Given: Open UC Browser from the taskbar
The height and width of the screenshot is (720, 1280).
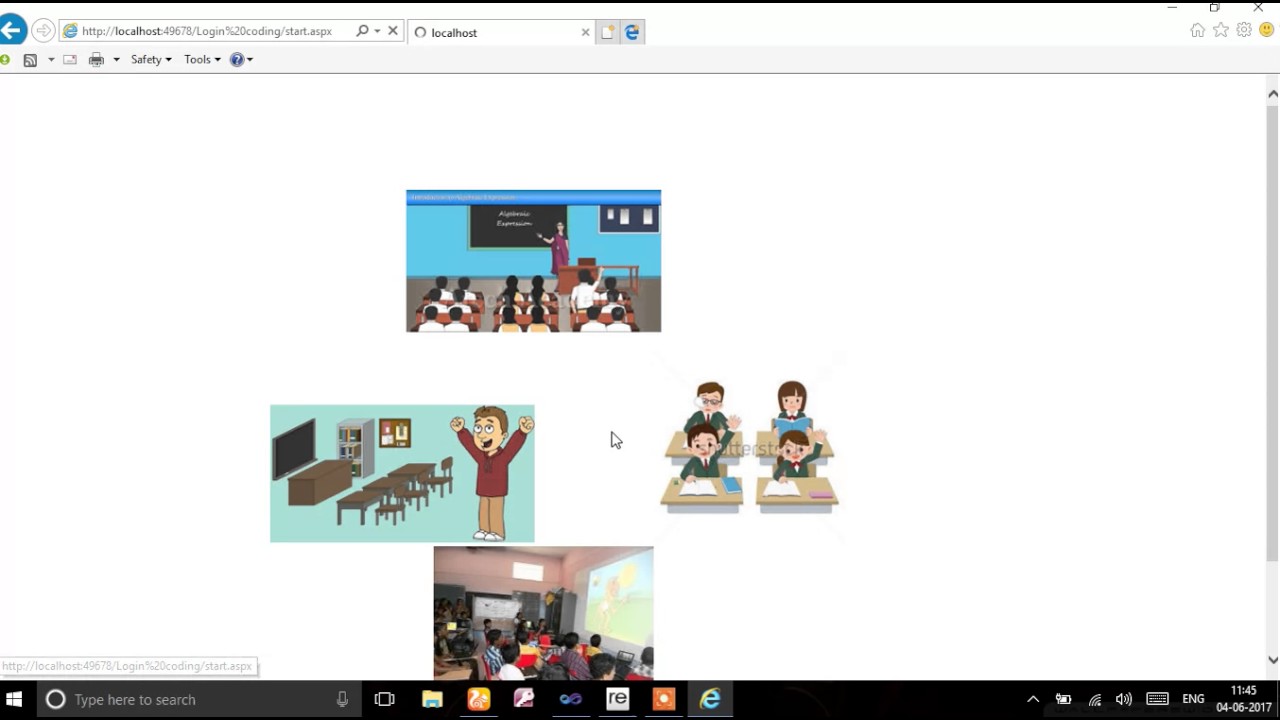Looking at the screenshot, I should (479, 700).
